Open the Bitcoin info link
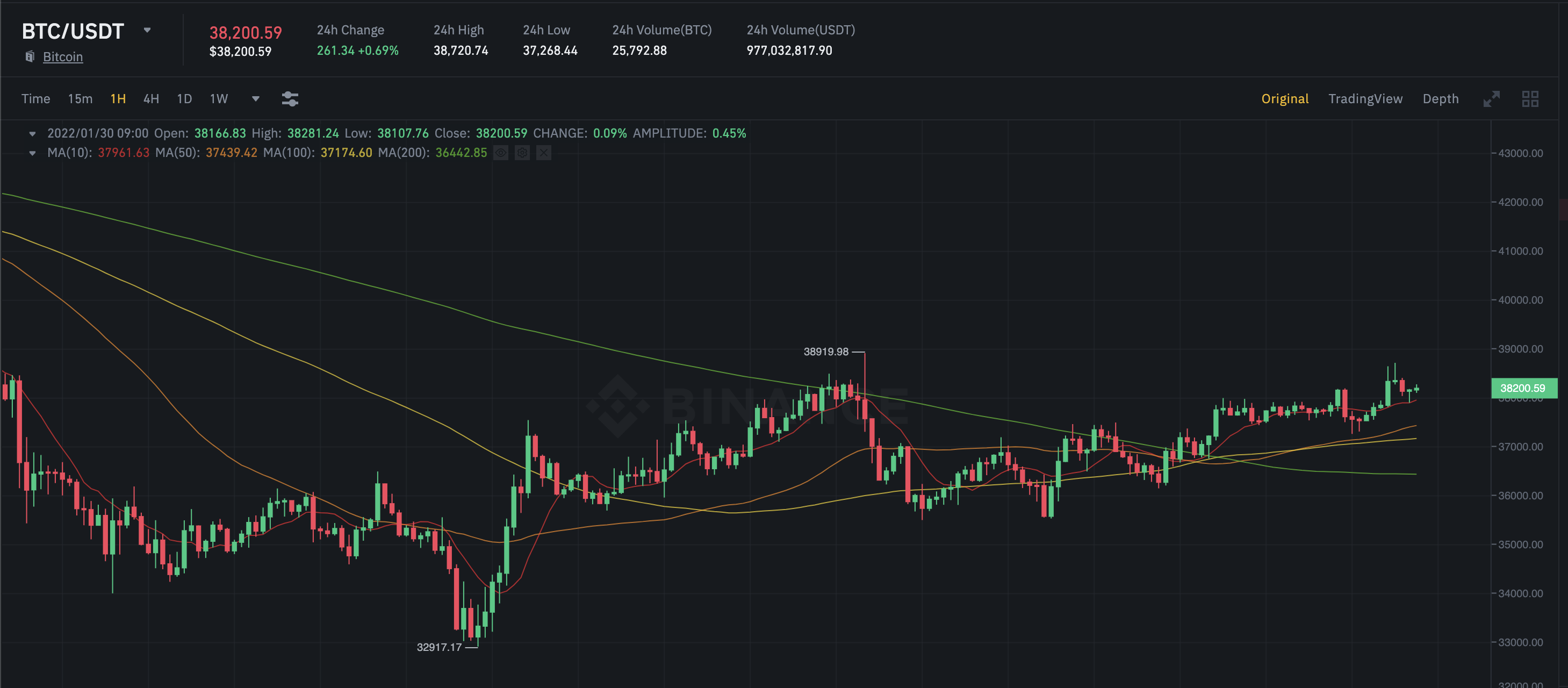Screen dimensions: 1568x688 click(x=63, y=56)
